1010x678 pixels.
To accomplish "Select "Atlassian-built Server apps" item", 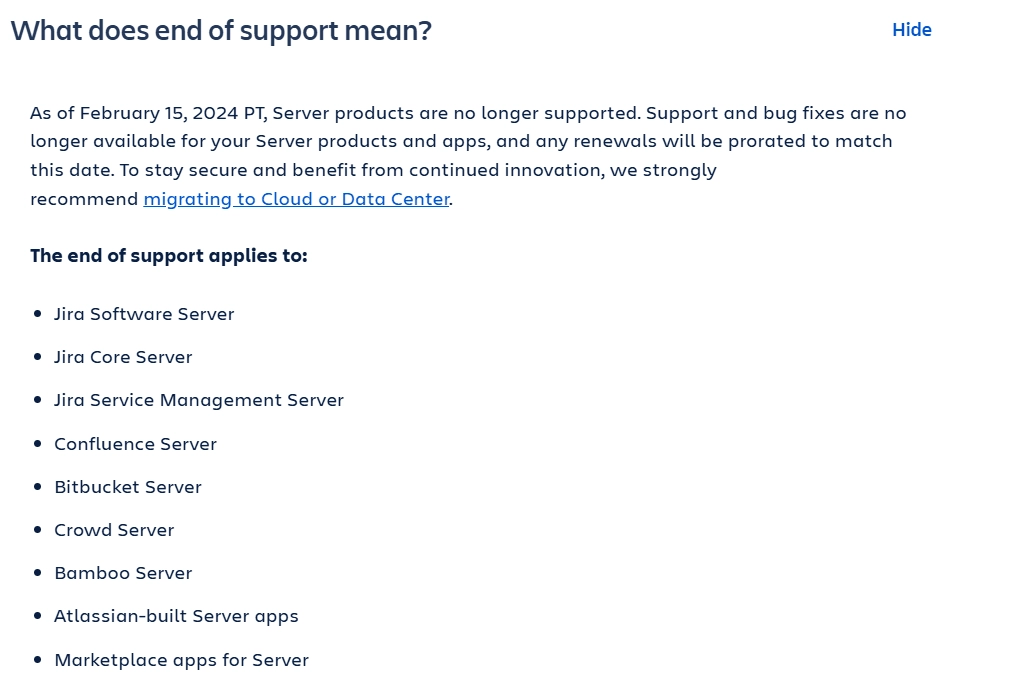I will [176, 616].
